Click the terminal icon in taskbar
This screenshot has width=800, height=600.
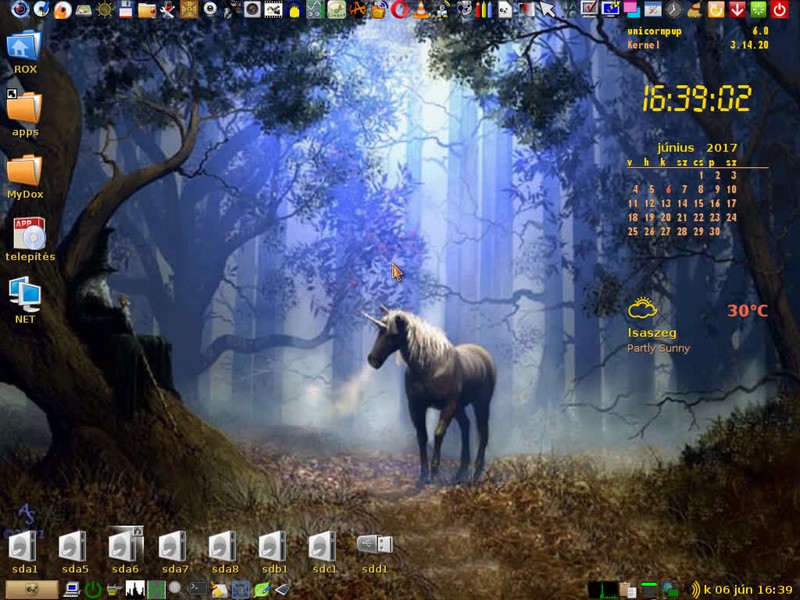(x=198, y=590)
